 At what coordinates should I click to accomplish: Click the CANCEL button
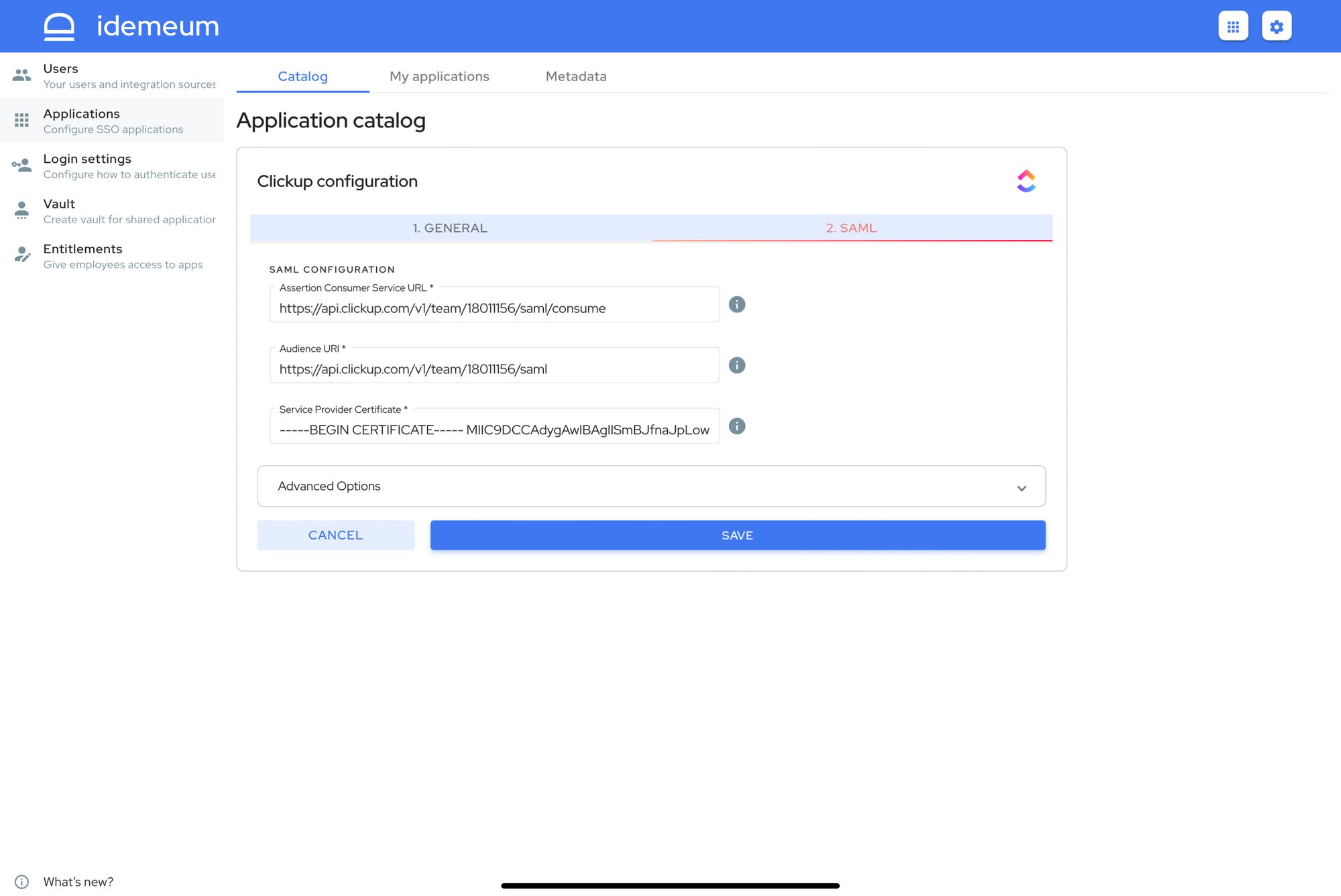(x=335, y=535)
